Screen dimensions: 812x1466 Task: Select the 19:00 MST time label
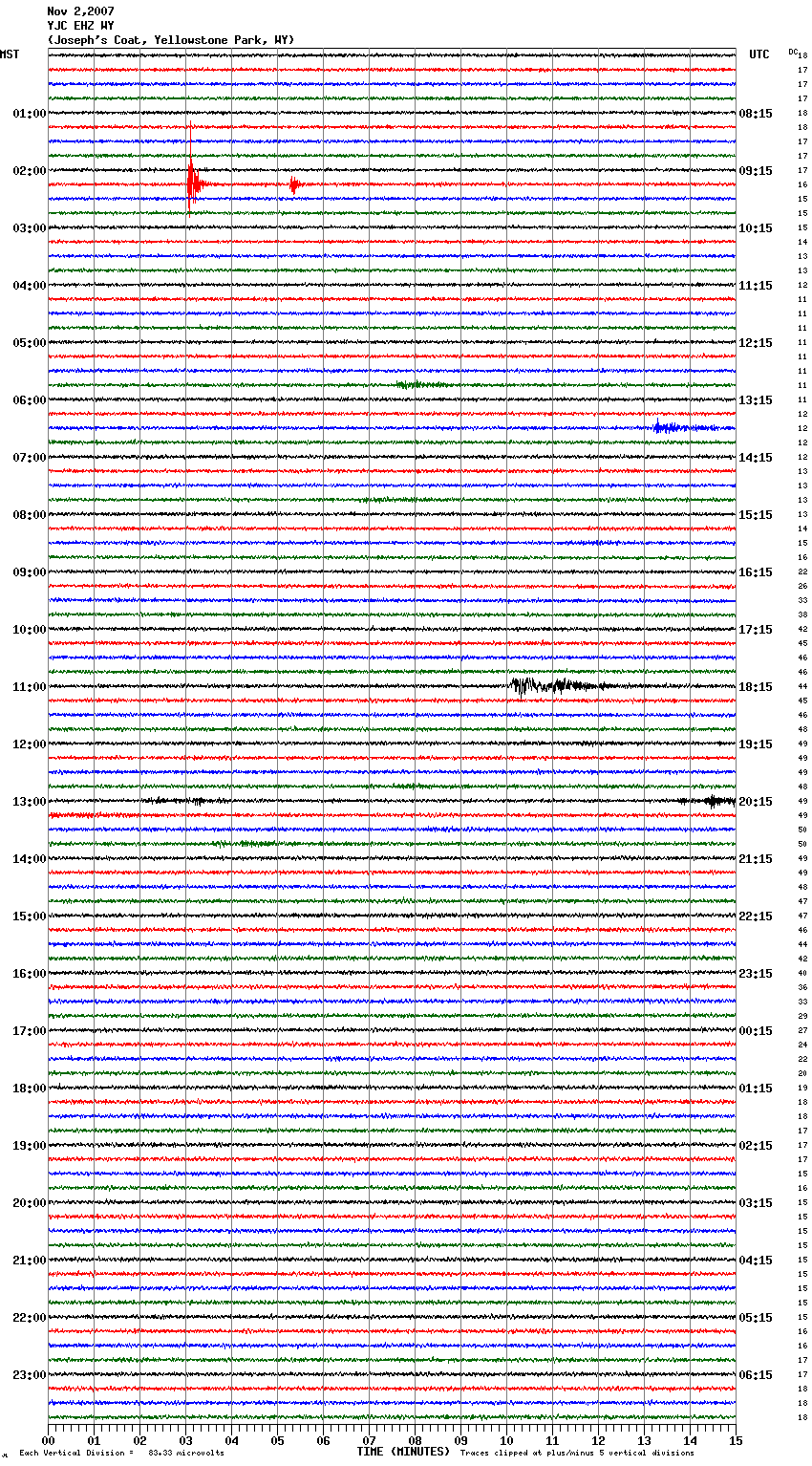(x=29, y=1146)
